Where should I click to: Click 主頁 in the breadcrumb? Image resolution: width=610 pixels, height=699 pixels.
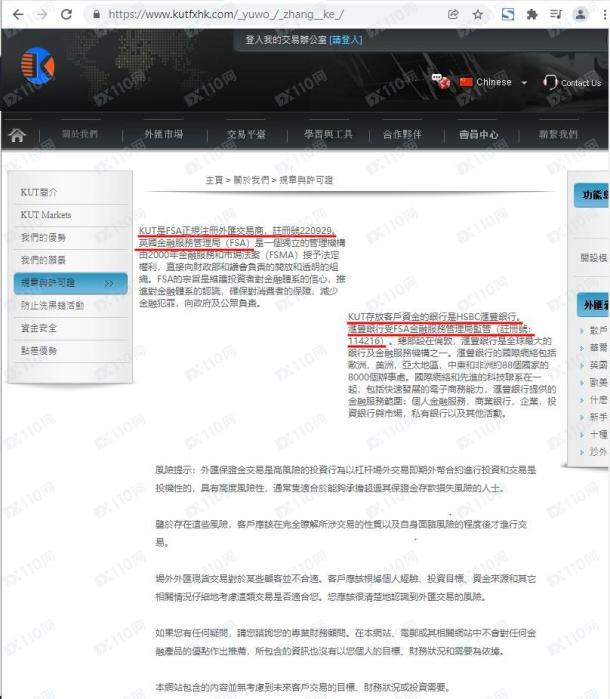click(x=214, y=180)
